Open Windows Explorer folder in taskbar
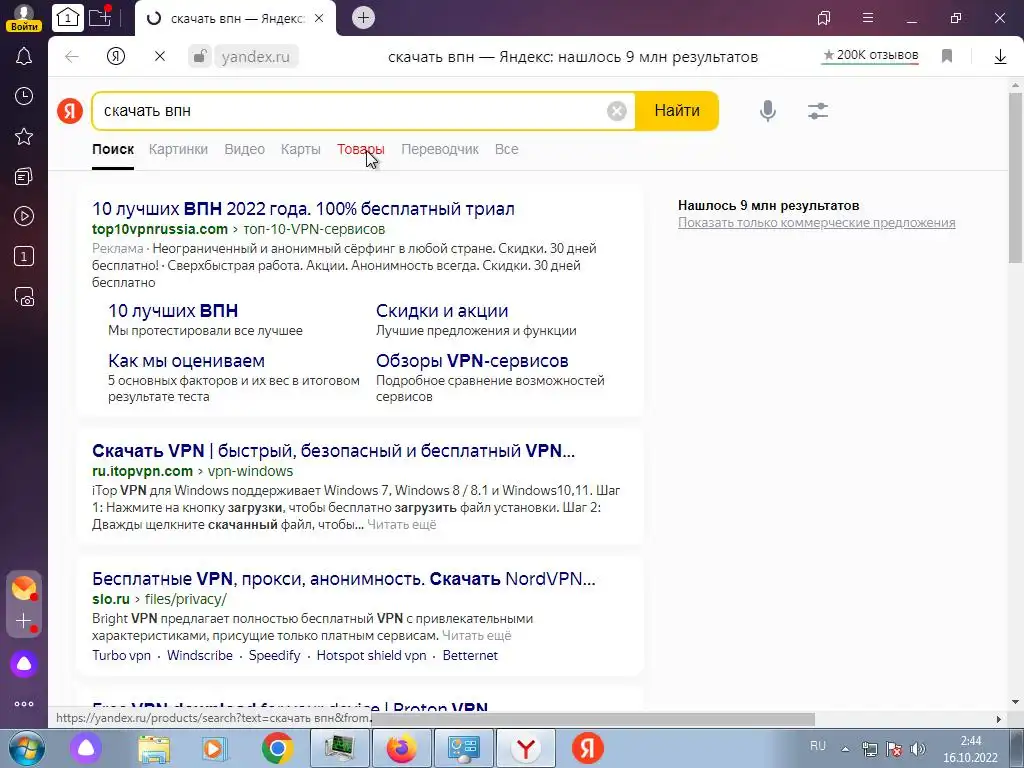Screen dimensions: 1024x768 pyautogui.click(x=154, y=748)
